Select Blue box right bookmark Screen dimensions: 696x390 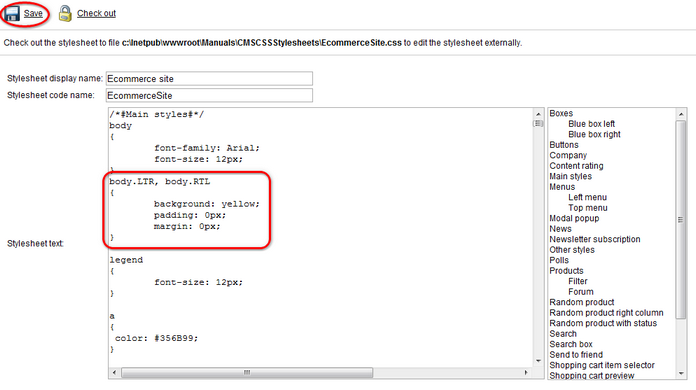[x=594, y=134]
